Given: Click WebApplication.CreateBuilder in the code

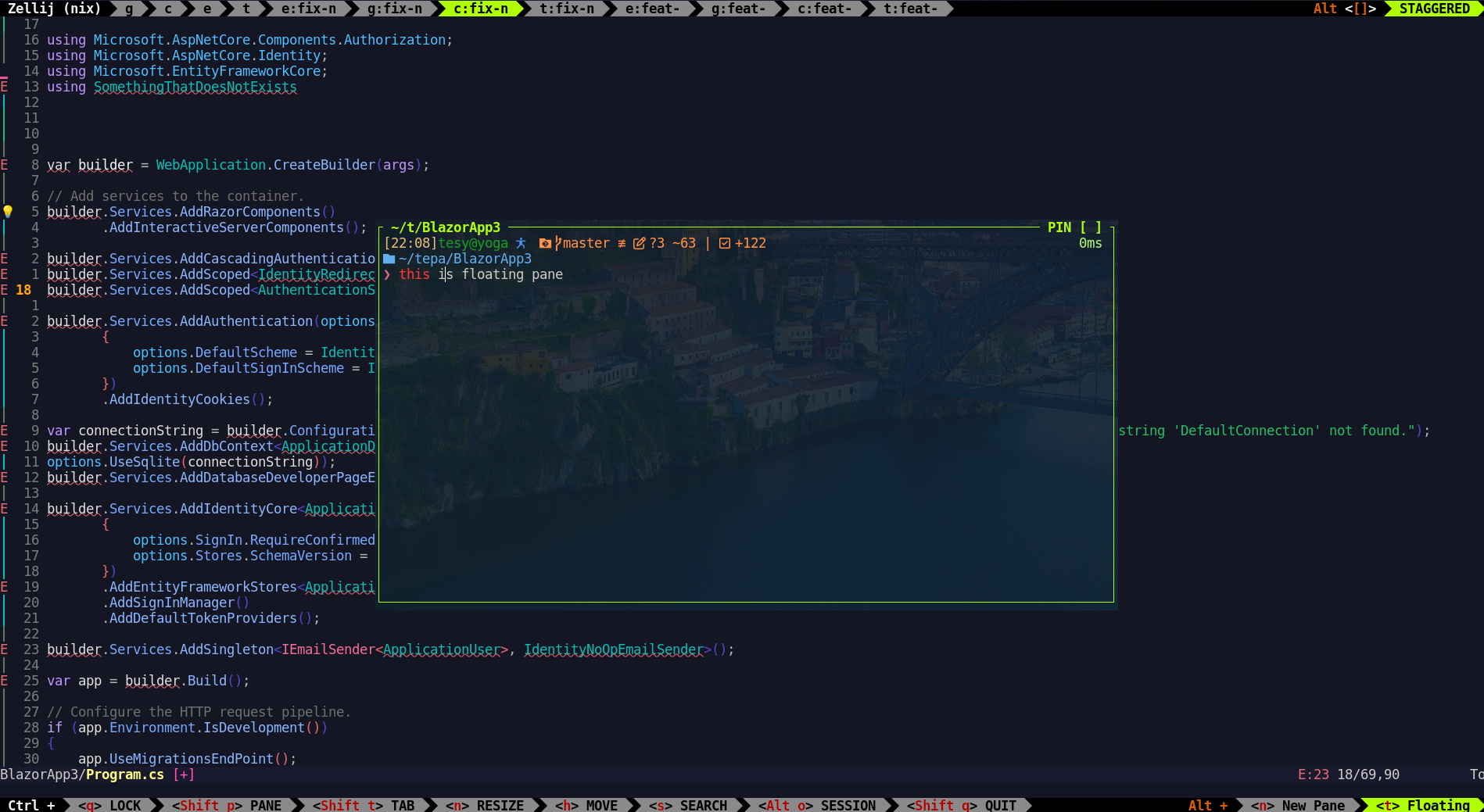Looking at the screenshot, I should tap(266, 165).
